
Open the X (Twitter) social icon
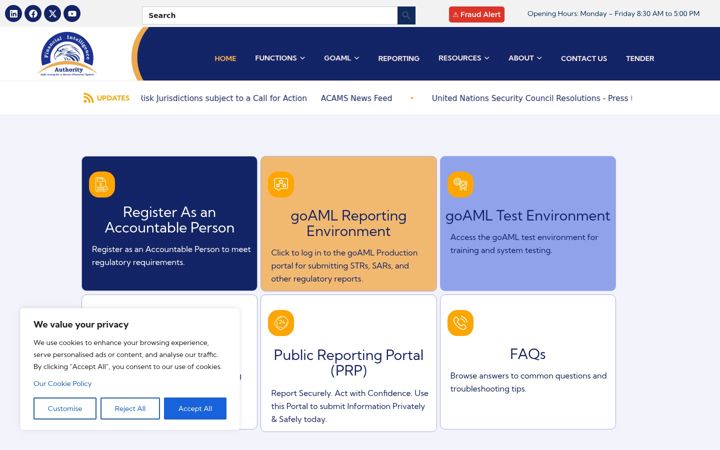point(52,14)
